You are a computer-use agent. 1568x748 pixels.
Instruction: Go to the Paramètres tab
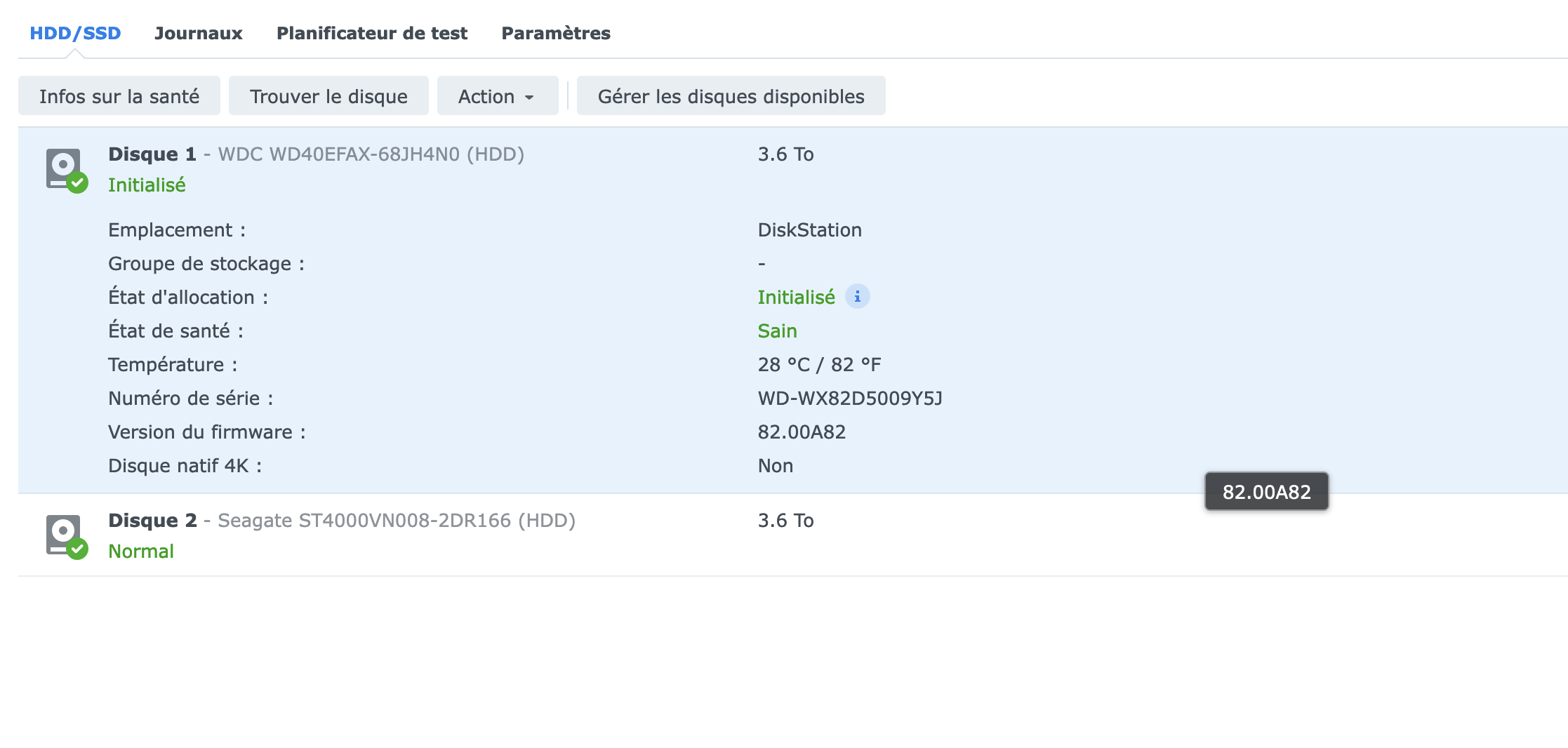556,33
